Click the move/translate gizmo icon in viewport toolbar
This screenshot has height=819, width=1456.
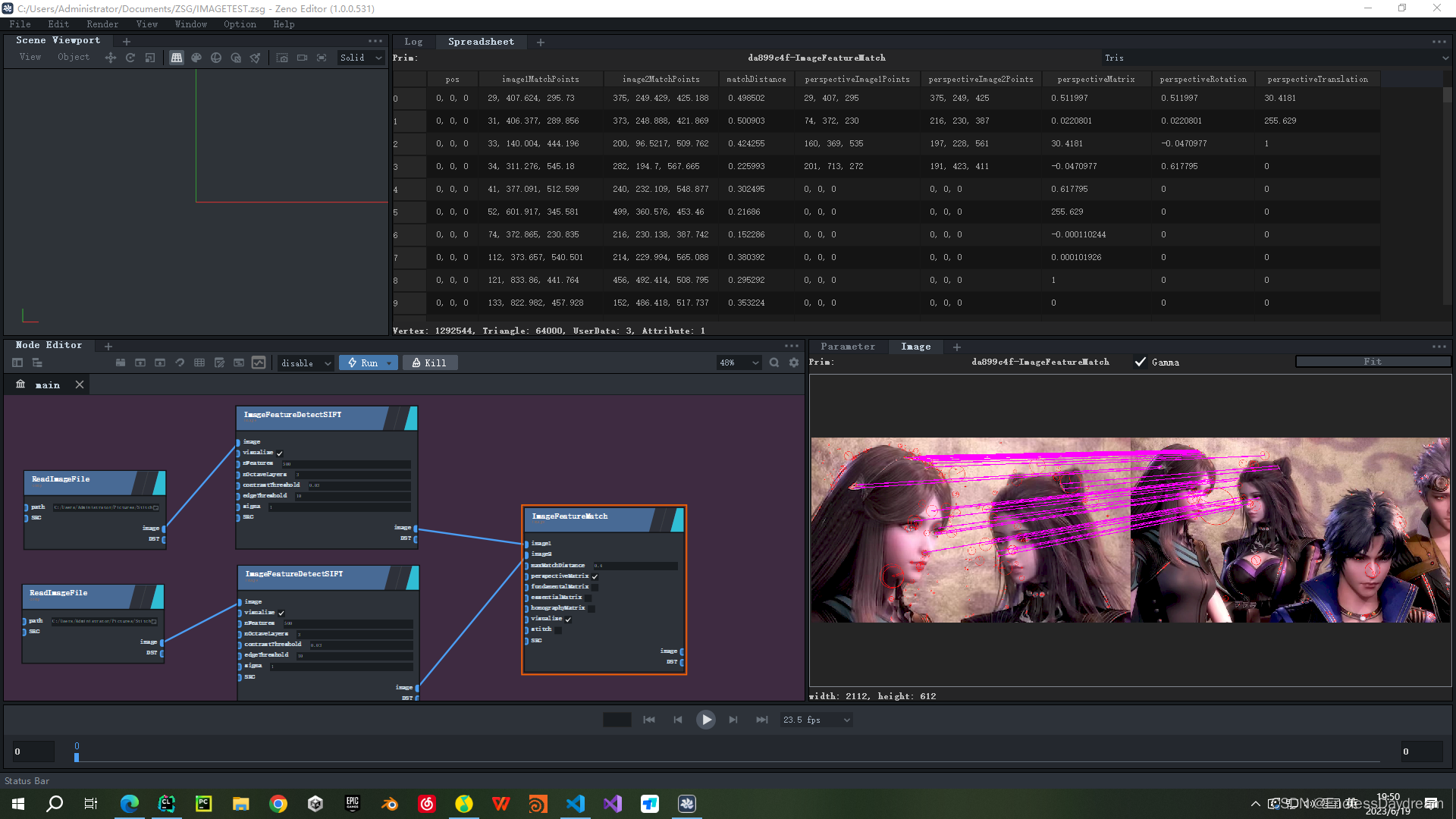coord(111,58)
